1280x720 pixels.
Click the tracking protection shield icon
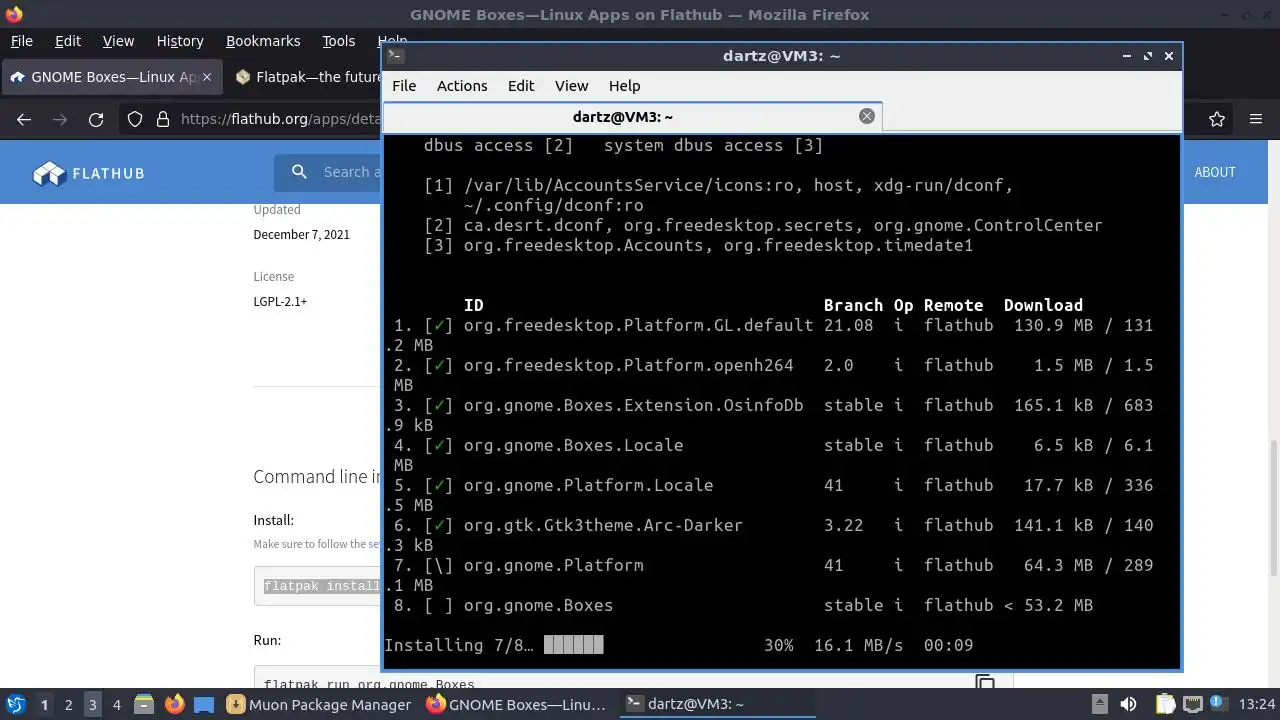[x=135, y=119]
